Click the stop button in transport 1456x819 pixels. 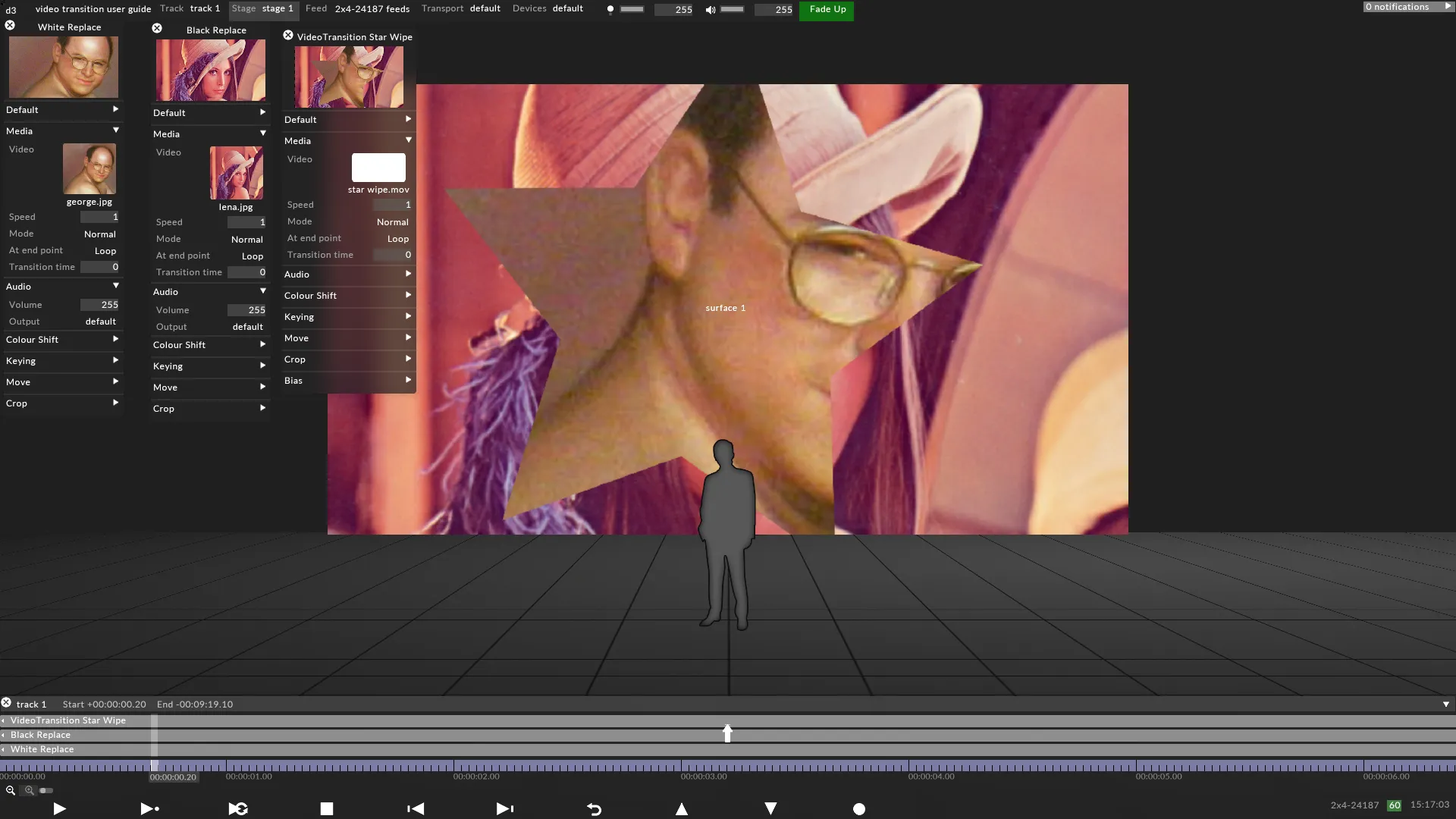[x=327, y=808]
